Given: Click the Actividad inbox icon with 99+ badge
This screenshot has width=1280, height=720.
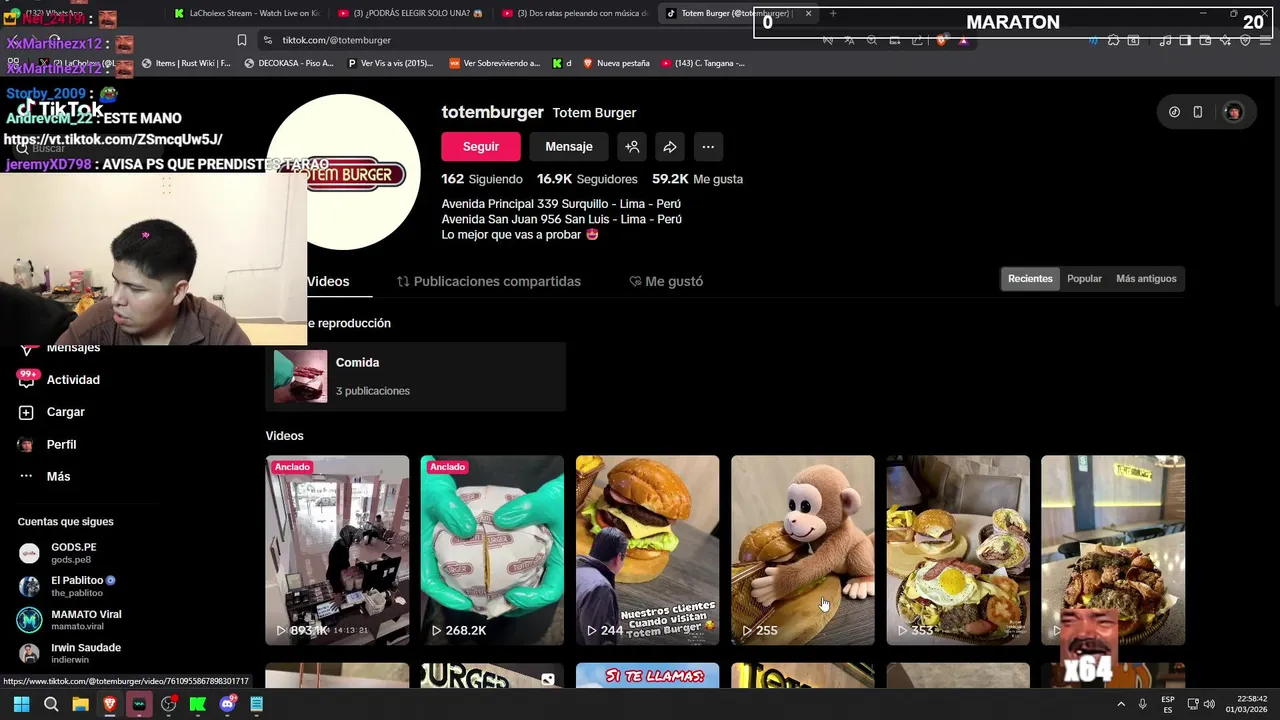Looking at the screenshot, I should click(26, 380).
